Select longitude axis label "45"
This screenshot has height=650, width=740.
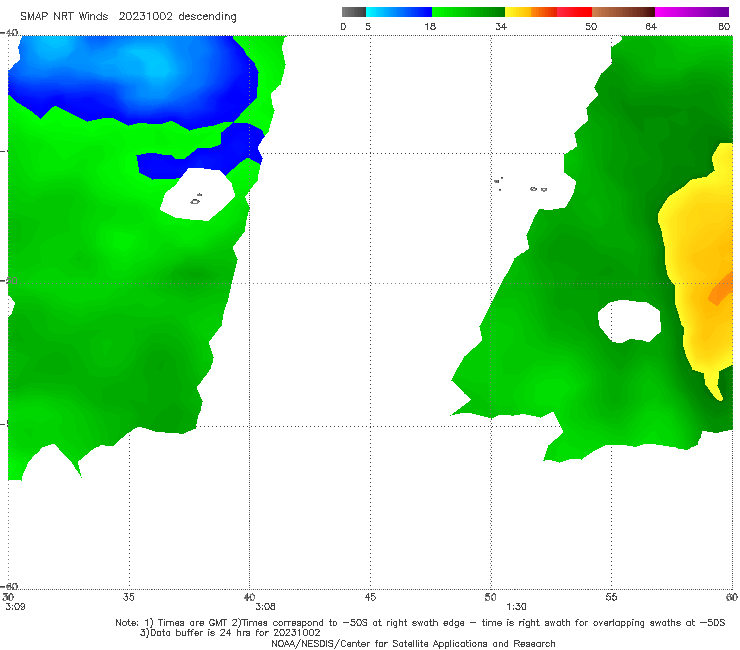[370, 597]
